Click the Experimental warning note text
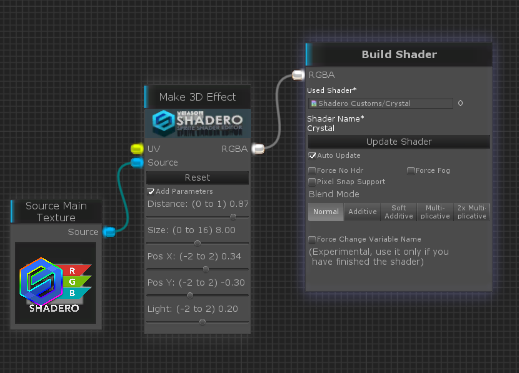This screenshot has height=373, width=519. pyautogui.click(x=379, y=257)
